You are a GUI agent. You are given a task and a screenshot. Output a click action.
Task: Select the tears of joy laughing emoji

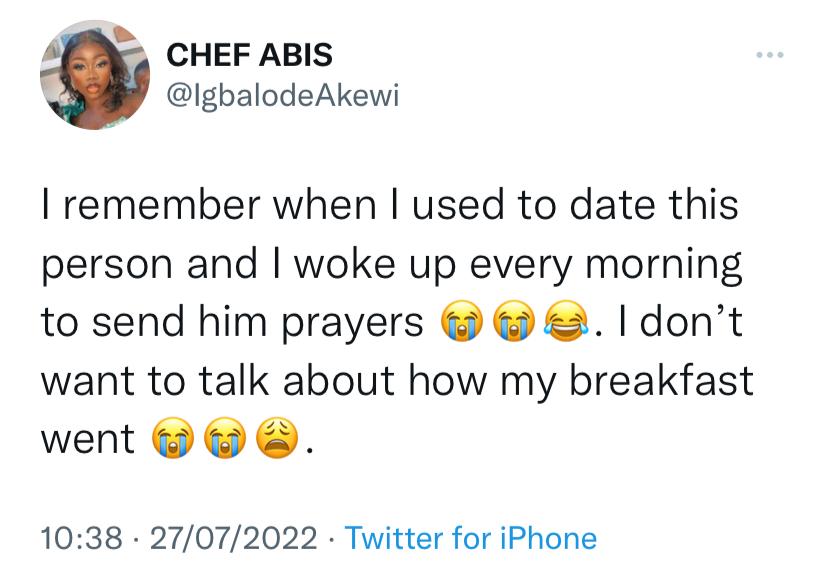click(x=566, y=321)
